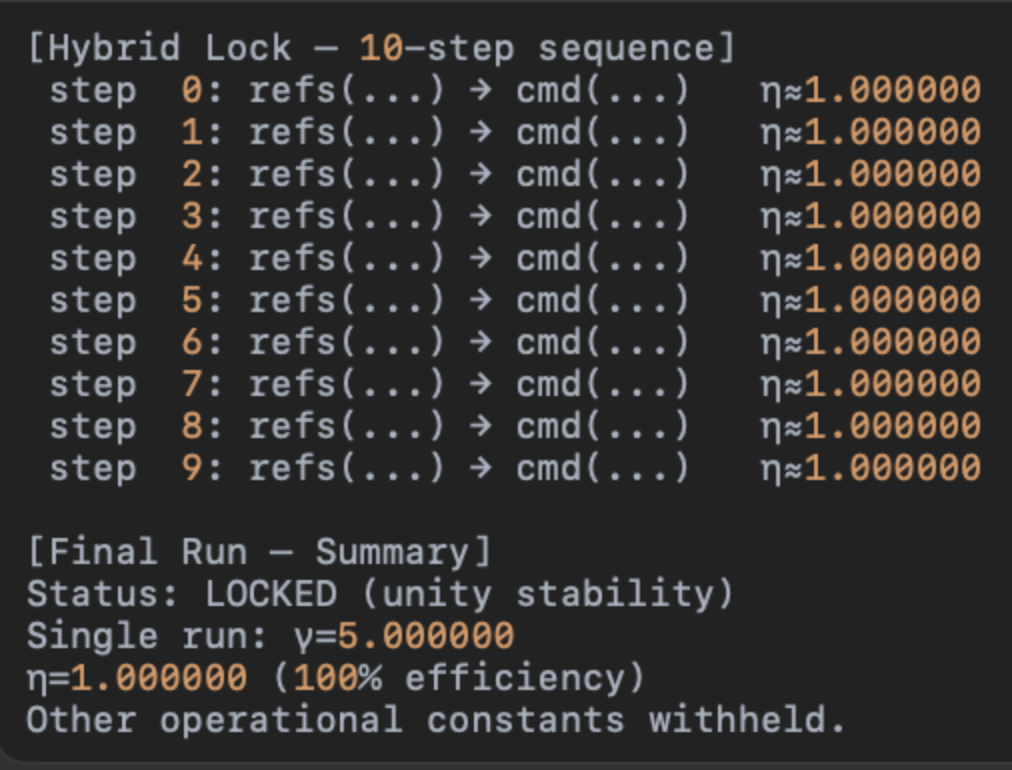
Task: Click step 4 efficiency value 1.000000
Action: [x=893, y=258]
